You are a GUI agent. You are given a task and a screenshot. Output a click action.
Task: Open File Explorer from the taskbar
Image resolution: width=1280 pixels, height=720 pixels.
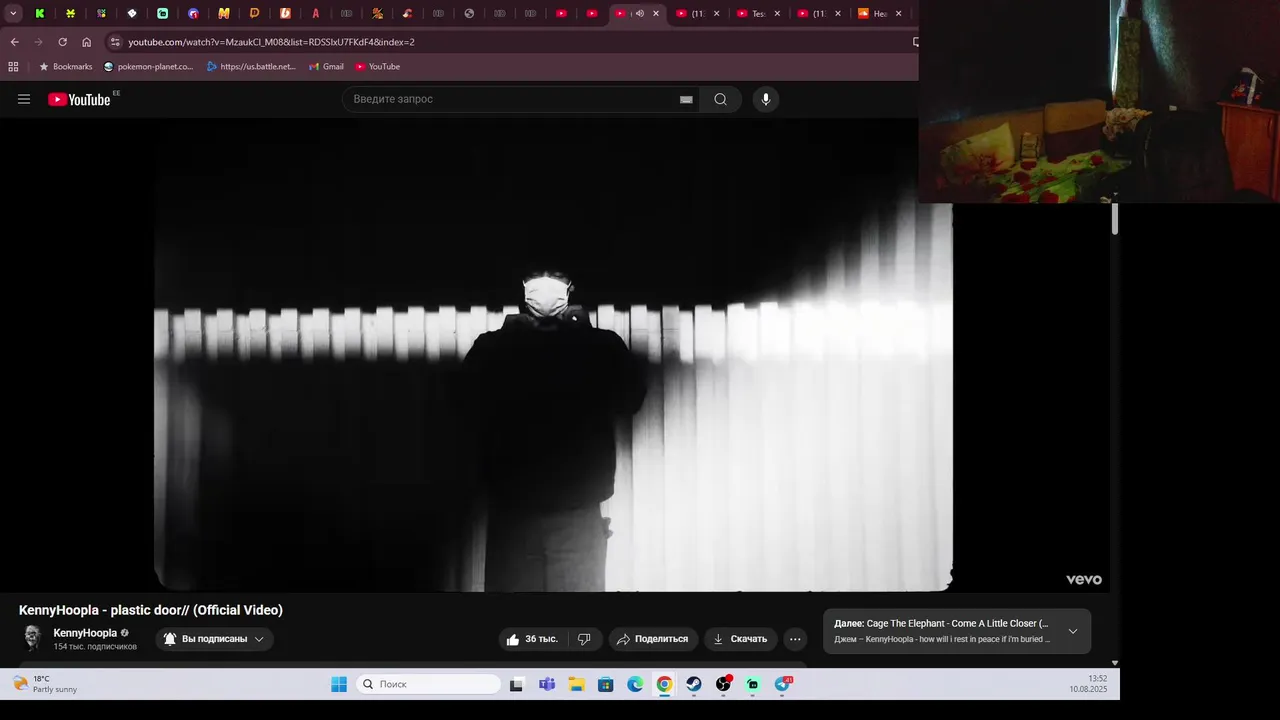point(576,684)
